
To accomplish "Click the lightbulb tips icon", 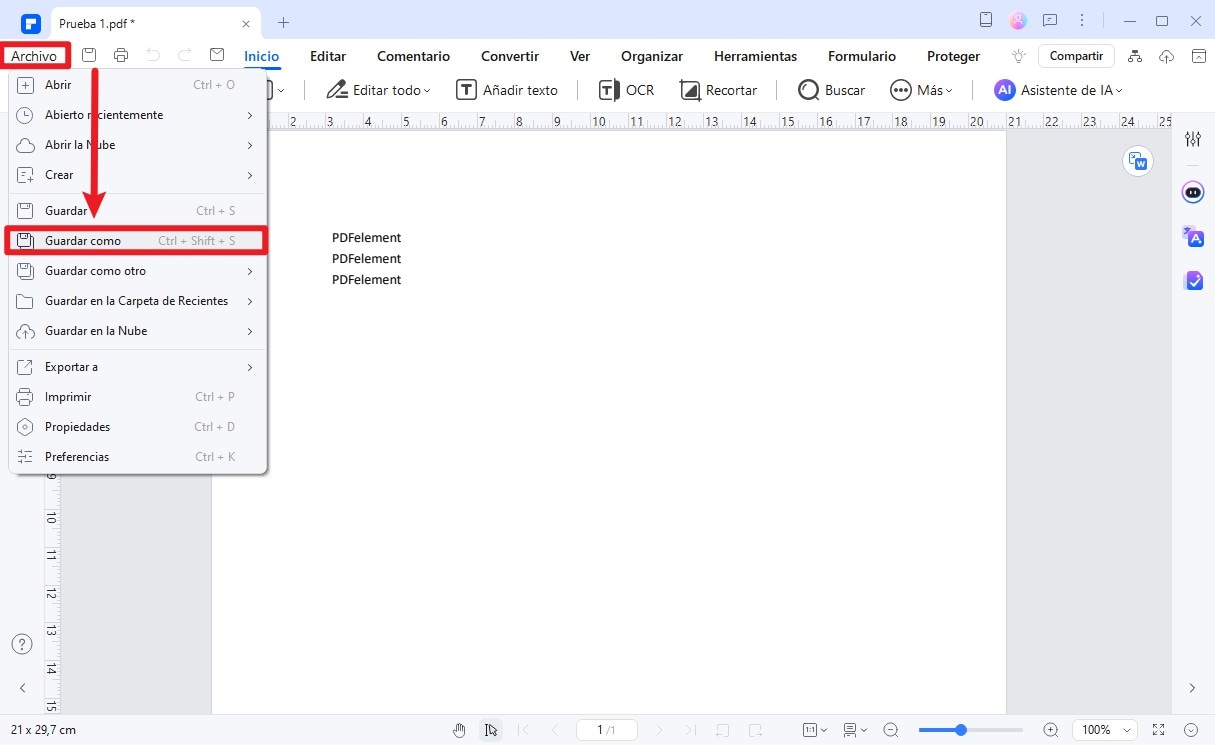I will coord(1019,56).
